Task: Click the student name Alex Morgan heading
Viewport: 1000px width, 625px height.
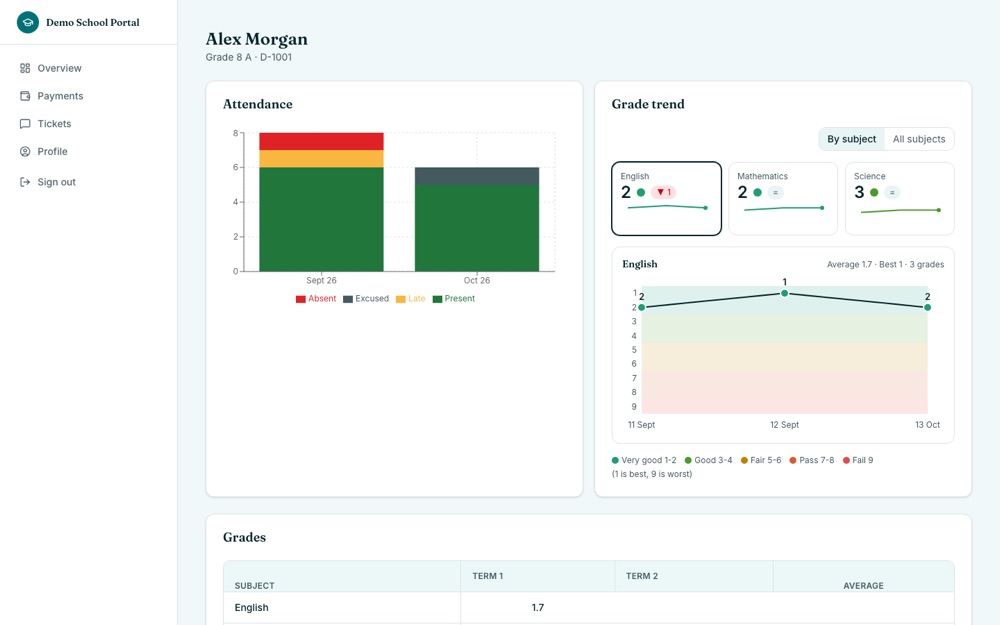Action: click(256, 39)
